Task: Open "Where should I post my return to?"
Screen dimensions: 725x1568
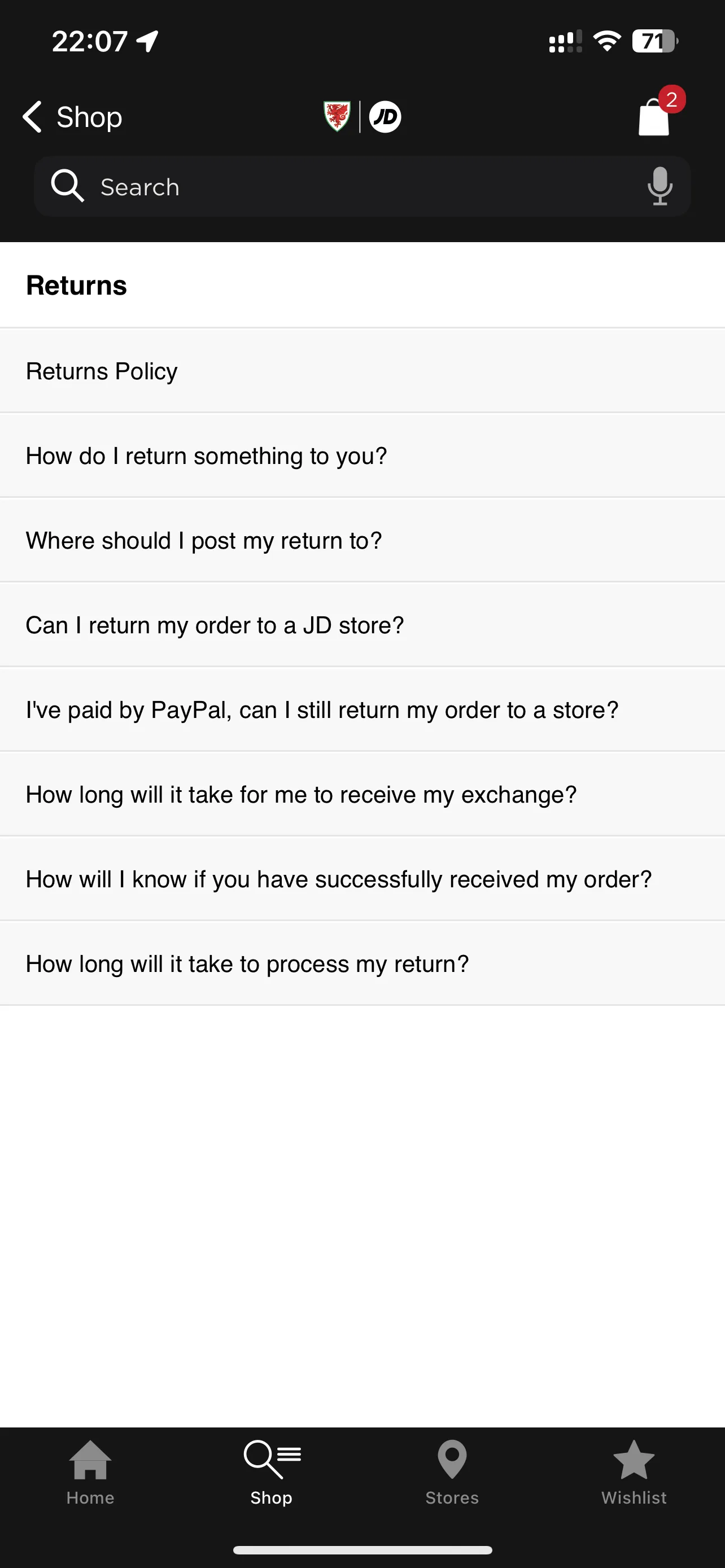Action: [362, 540]
